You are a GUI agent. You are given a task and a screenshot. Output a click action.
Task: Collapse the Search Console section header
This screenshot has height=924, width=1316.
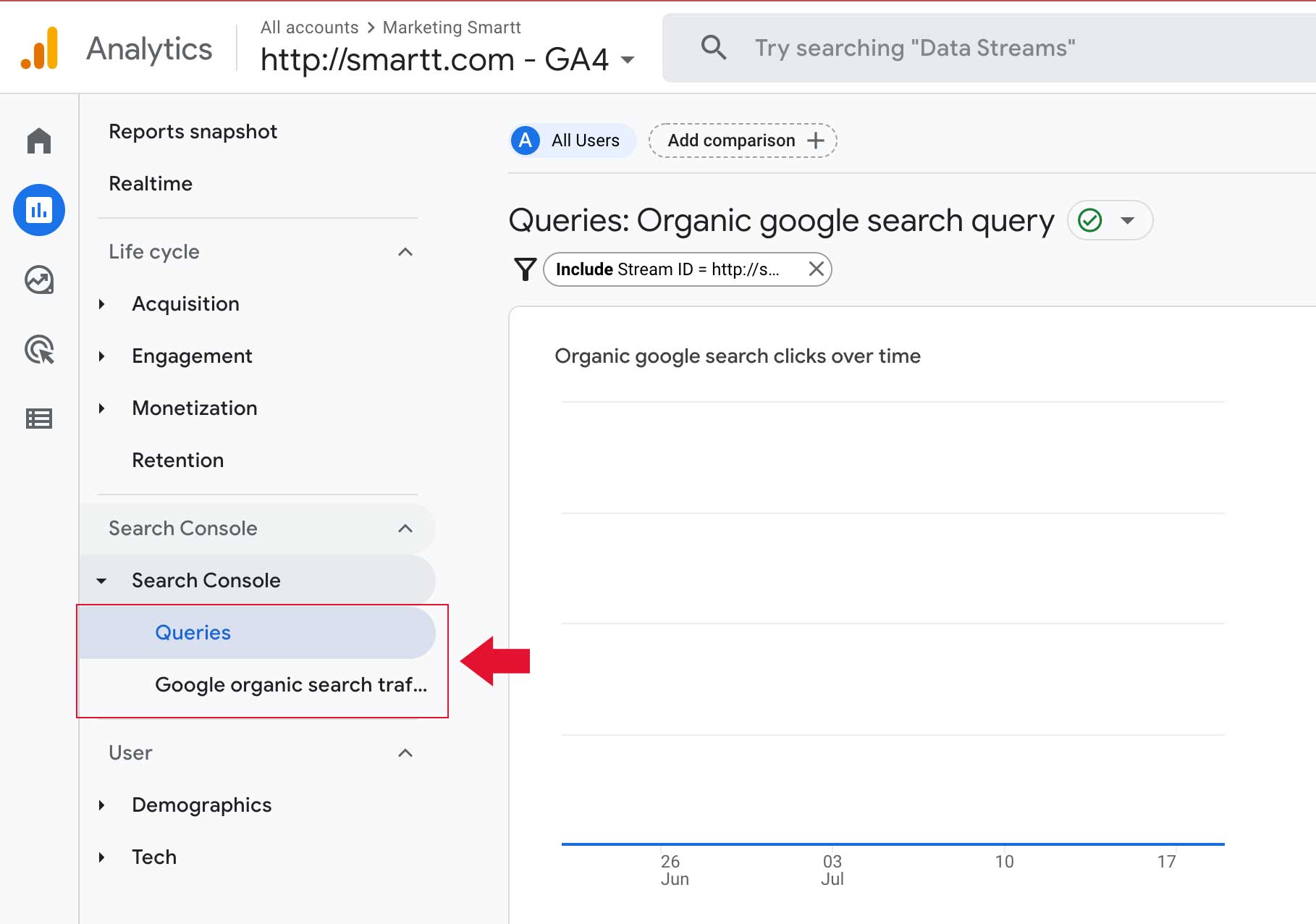pyautogui.click(x=405, y=529)
